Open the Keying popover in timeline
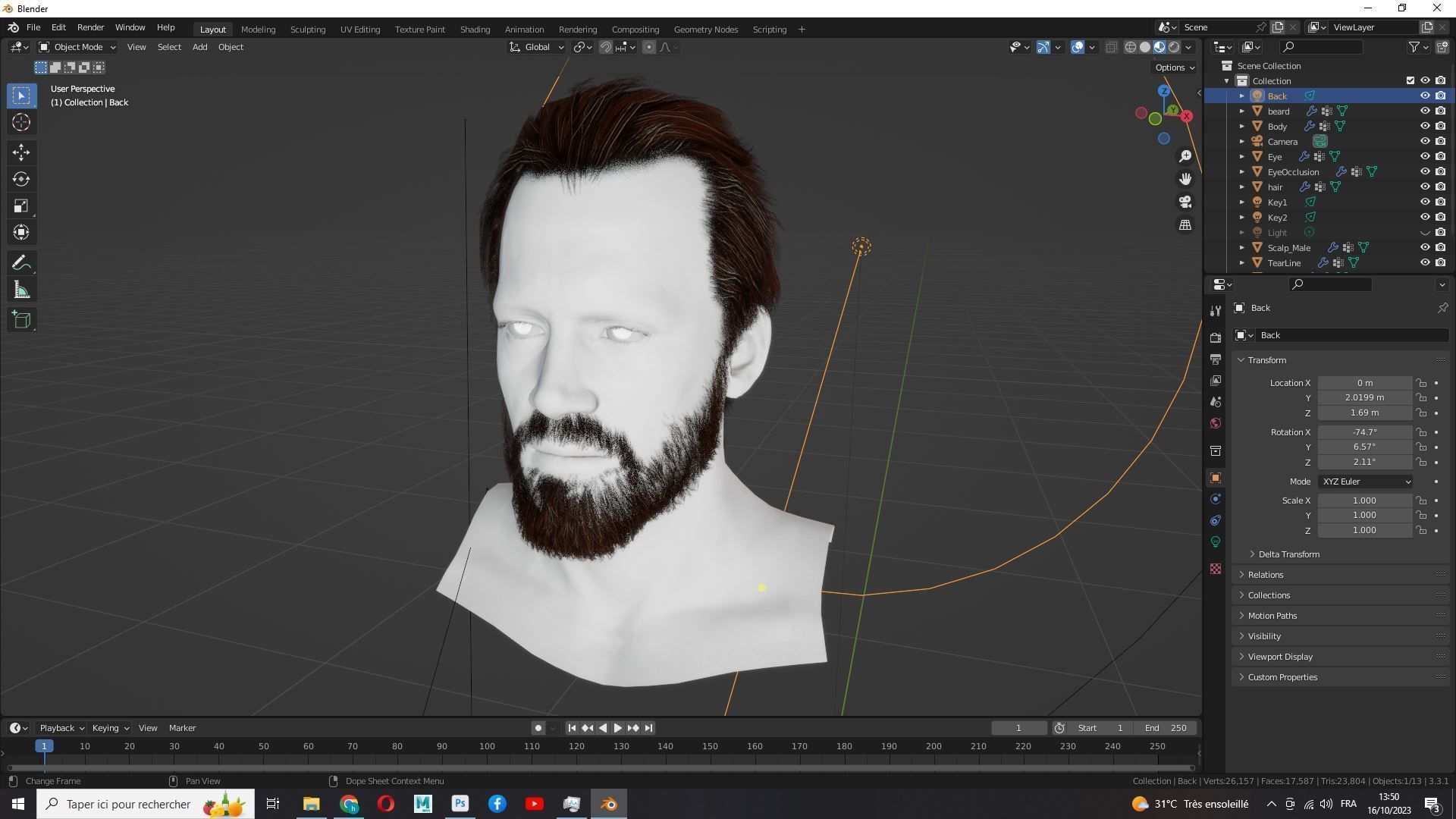Image resolution: width=1456 pixels, height=819 pixels. [110, 728]
